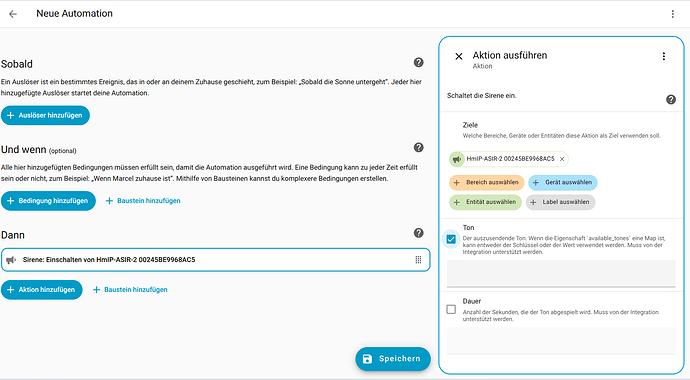
Task: Click the Dann heading
Action: (13, 235)
